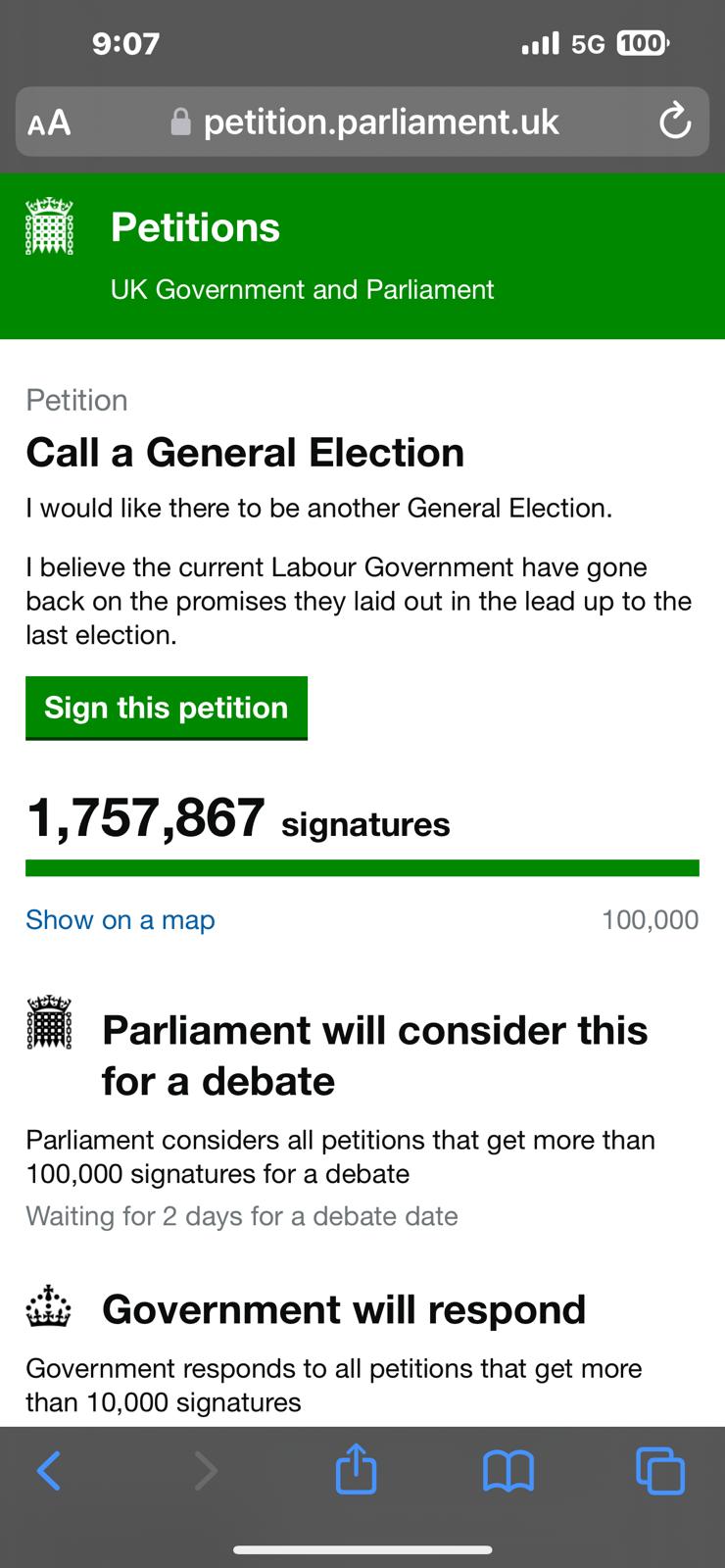This screenshot has width=725, height=1568.
Task: Click the green signature progress bar
Action: [x=362, y=868]
